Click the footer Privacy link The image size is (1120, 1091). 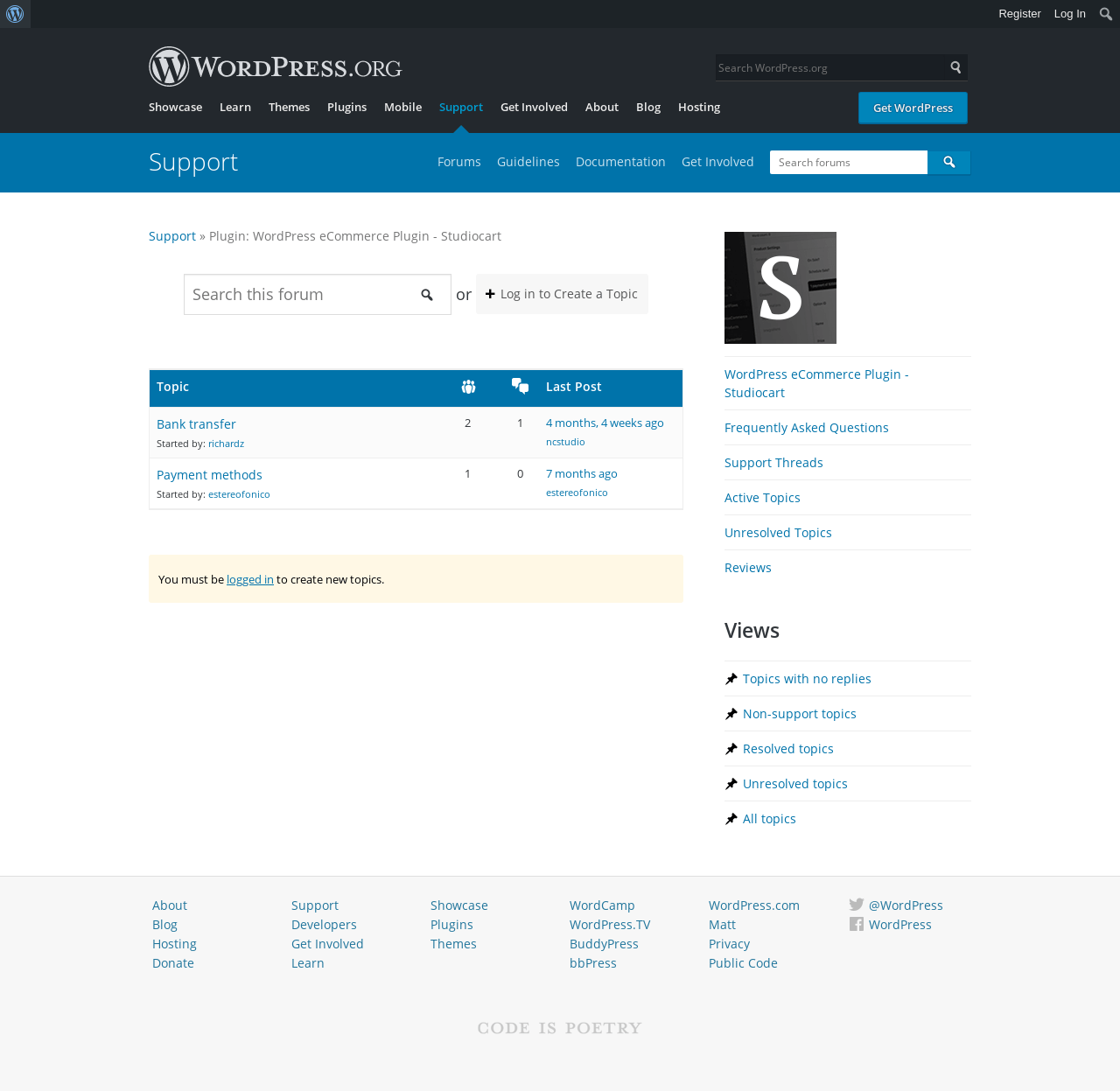pyautogui.click(x=730, y=944)
